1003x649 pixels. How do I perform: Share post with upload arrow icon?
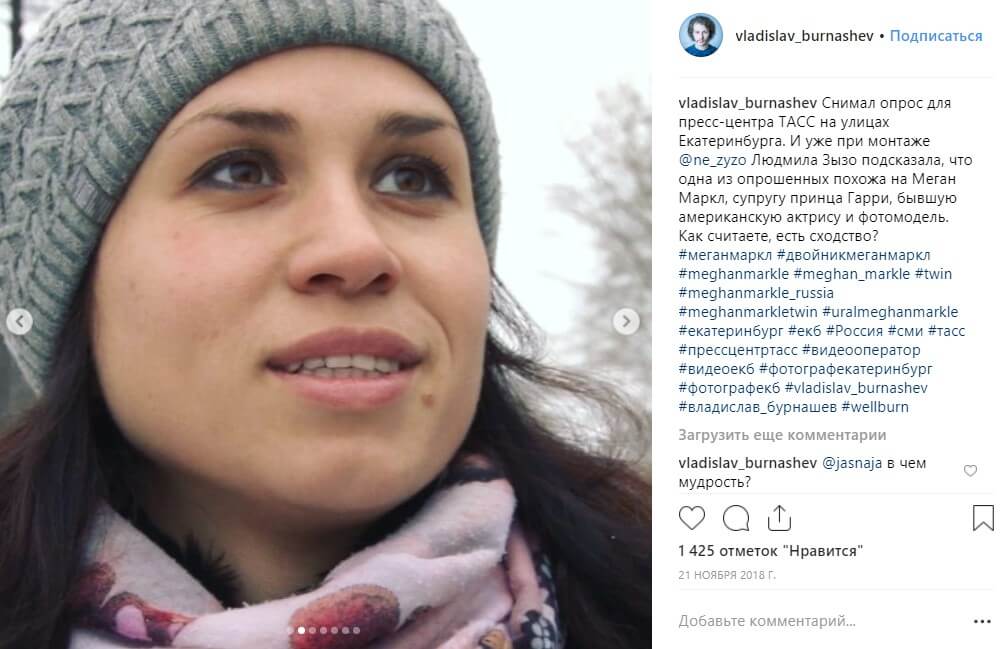coord(779,518)
